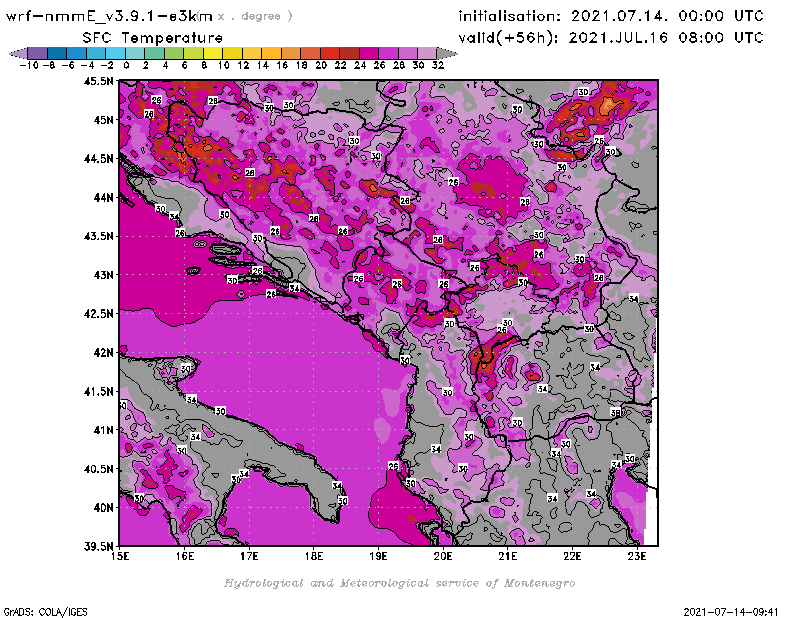Screen dimensions: 800x618
Task: Click the 41.5N latitude label
Action: (x=98, y=391)
